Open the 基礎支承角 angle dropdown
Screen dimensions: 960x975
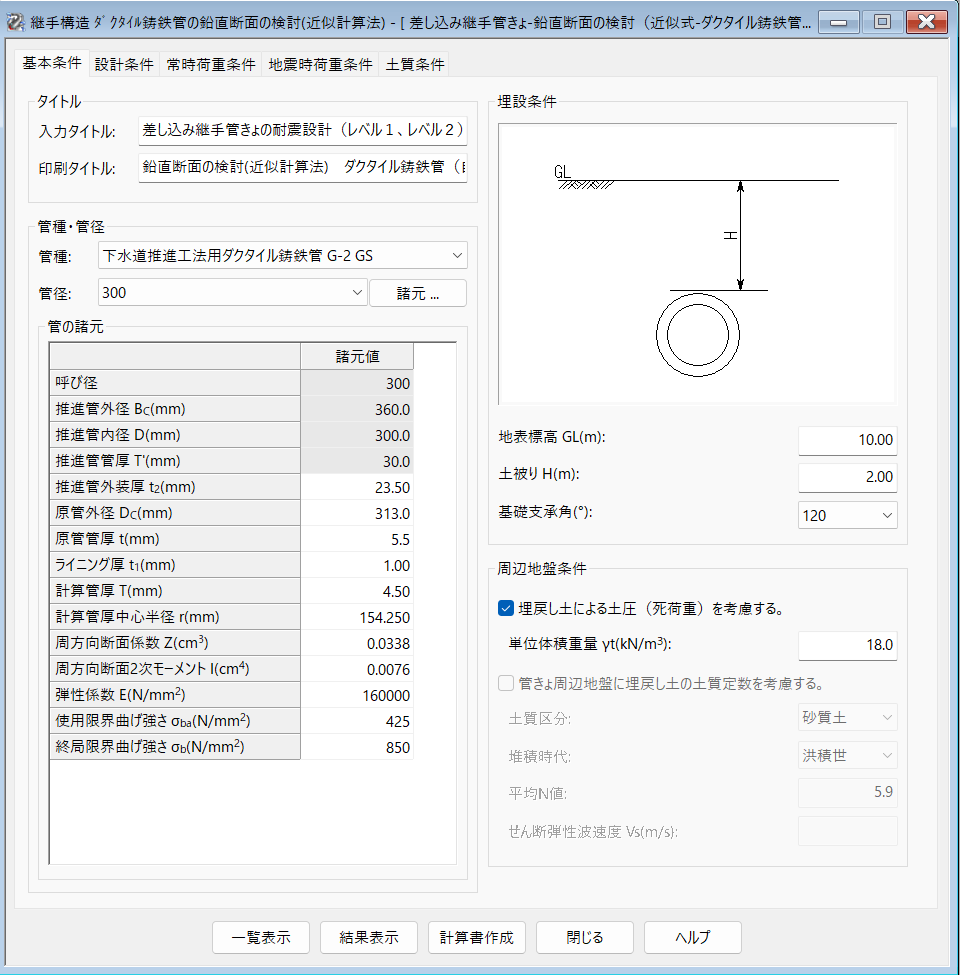click(847, 515)
